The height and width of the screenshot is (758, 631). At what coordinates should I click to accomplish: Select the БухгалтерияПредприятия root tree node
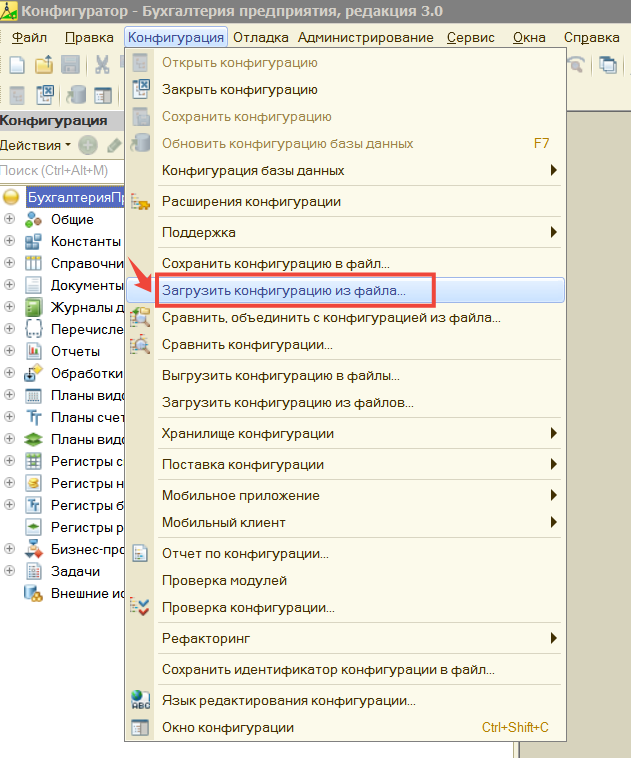(x=75, y=197)
